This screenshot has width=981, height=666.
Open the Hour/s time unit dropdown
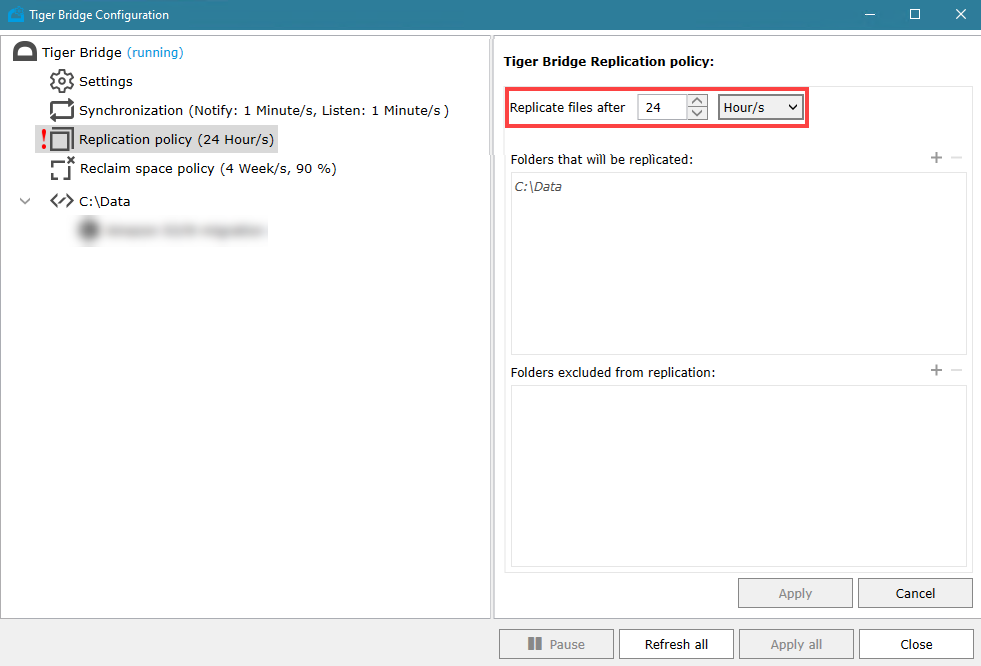pos(760,106)
